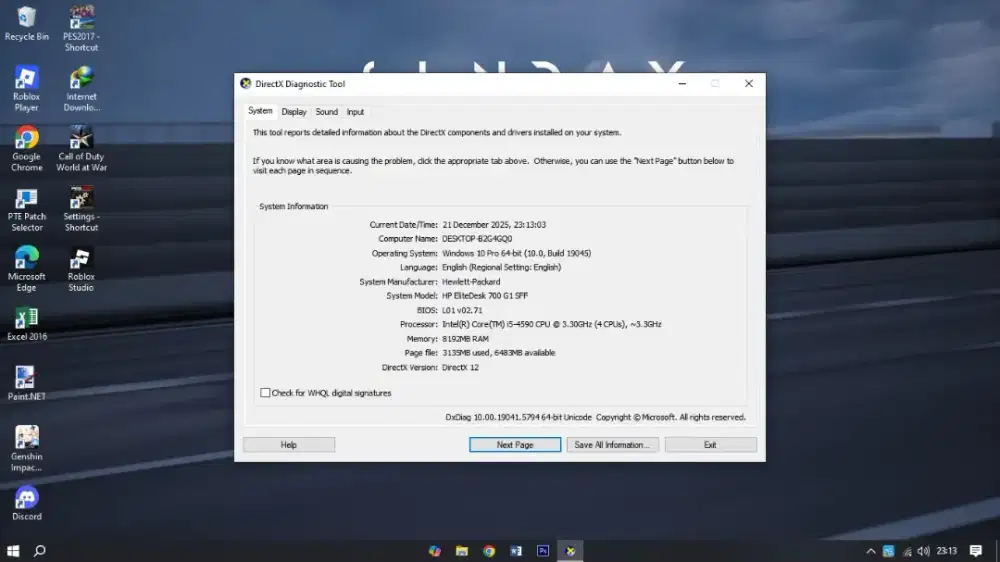Open the notification center icon

(976, 551)
